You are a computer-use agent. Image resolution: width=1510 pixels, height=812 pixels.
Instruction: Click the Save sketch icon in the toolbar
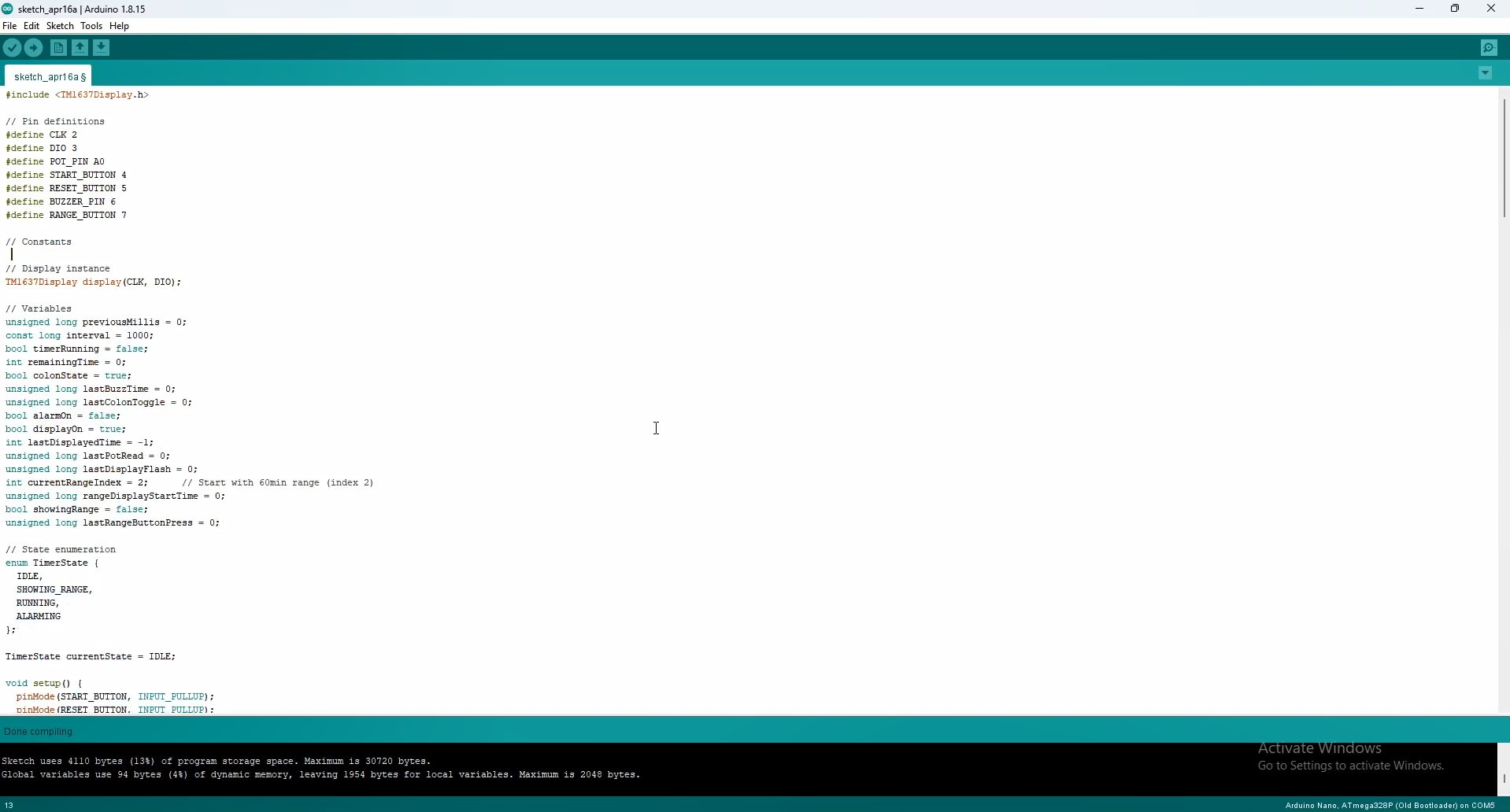pyautogui.click(x=102, y=48)
